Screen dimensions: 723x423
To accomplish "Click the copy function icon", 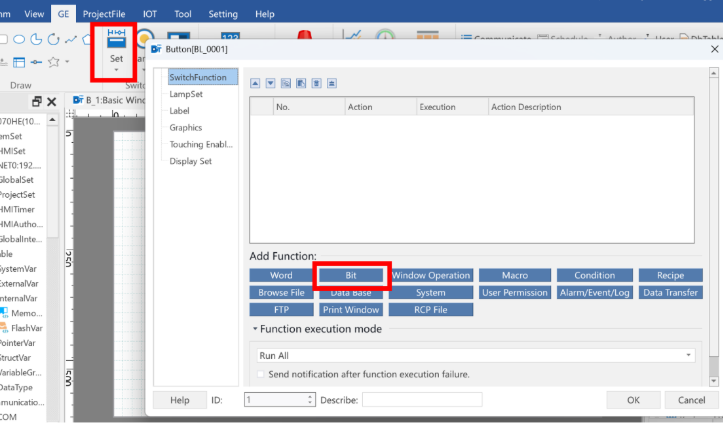I will [286, 83].
